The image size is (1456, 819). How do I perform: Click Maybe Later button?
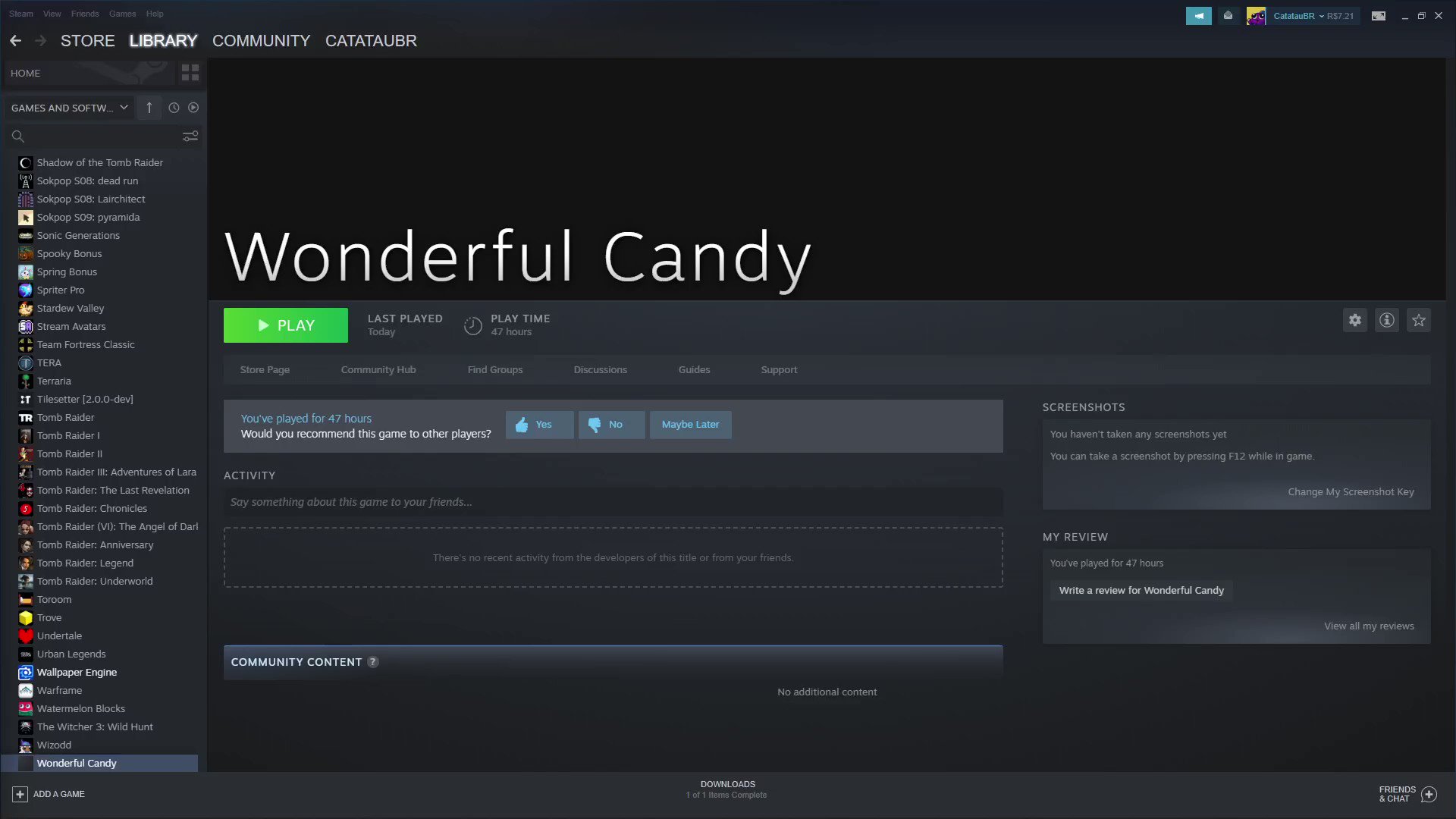pyautogui.click(x=690, y=425)
